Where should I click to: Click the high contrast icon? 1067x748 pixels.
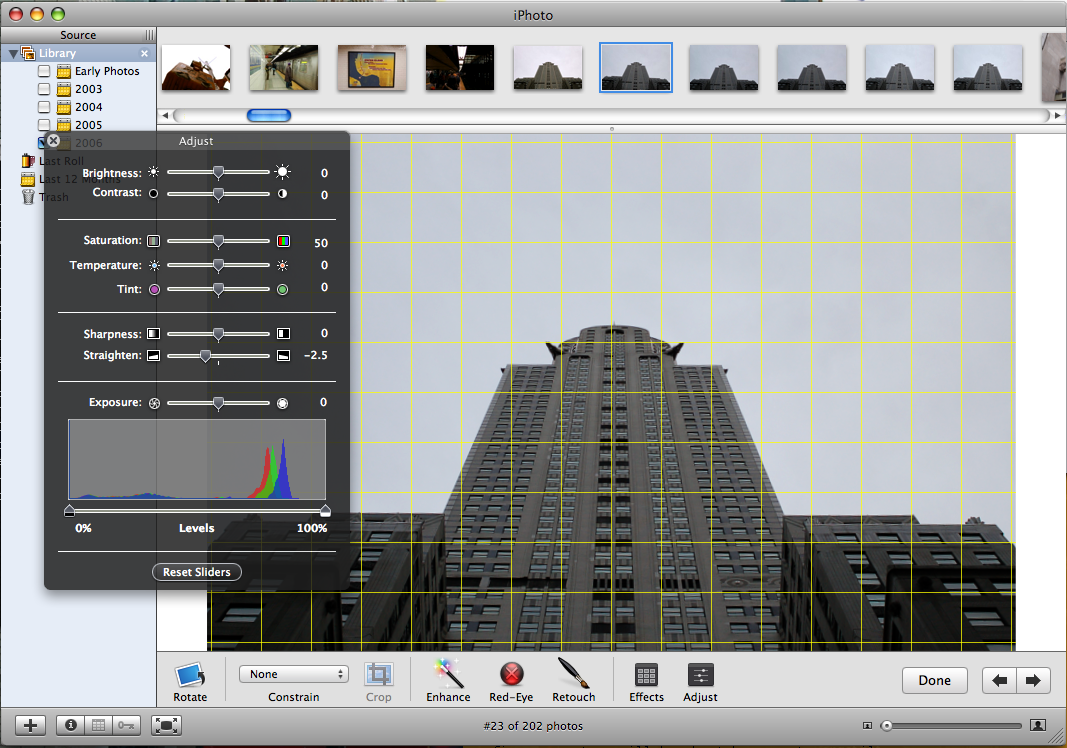[x=282, y=193]
